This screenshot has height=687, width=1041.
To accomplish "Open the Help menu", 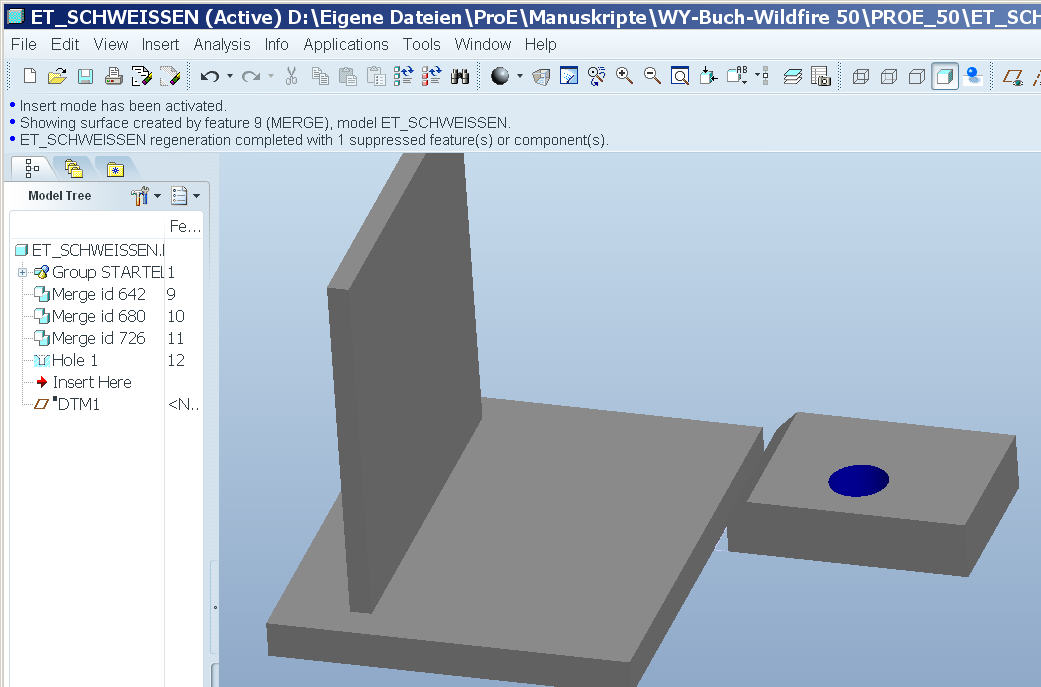I will [x=540, y=44].
